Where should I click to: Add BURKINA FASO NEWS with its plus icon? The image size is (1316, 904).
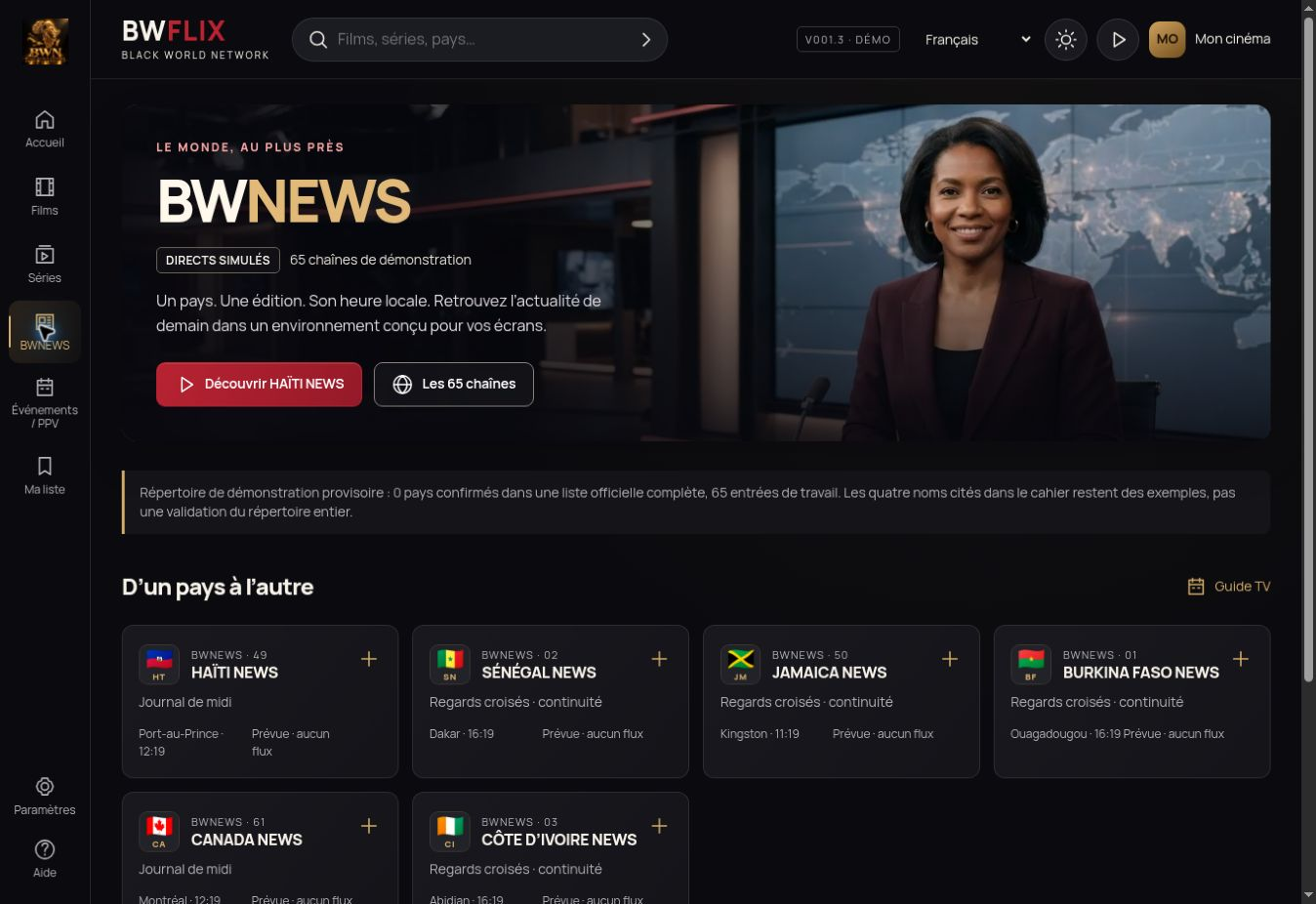pyautogui.click(x=1241, y=659)
